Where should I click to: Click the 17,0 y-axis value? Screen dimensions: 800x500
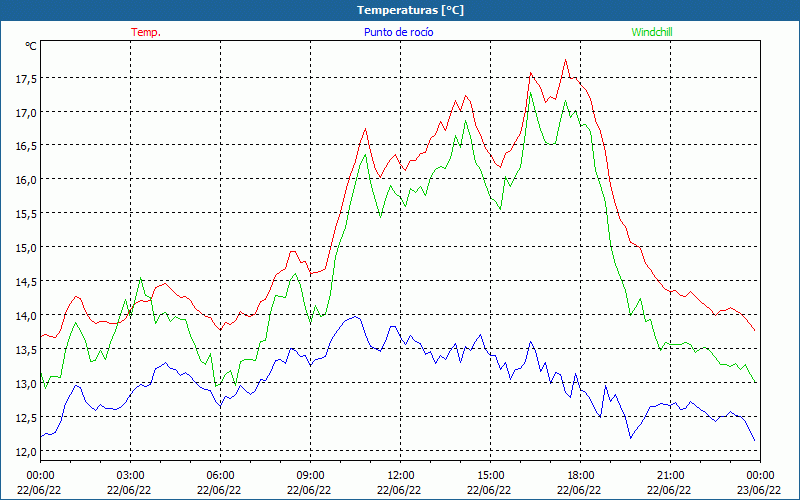pyautogui.click(x=26, y=112)
